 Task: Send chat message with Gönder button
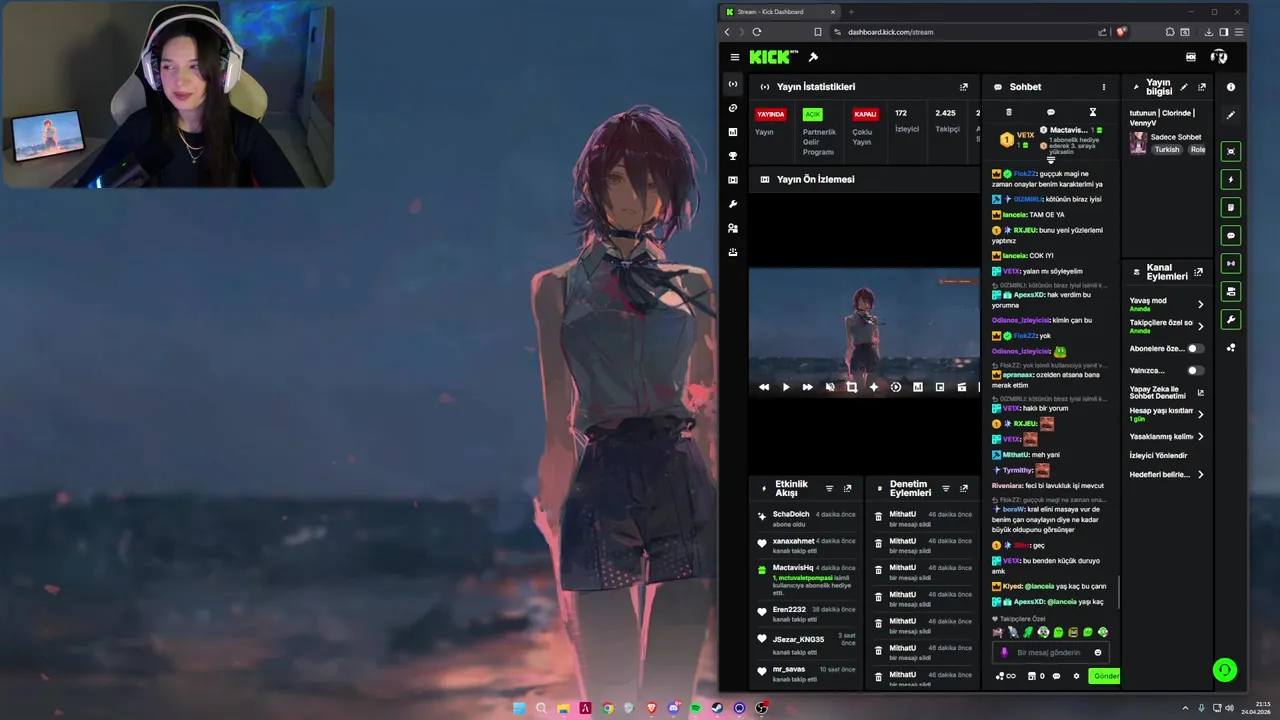1105,676
